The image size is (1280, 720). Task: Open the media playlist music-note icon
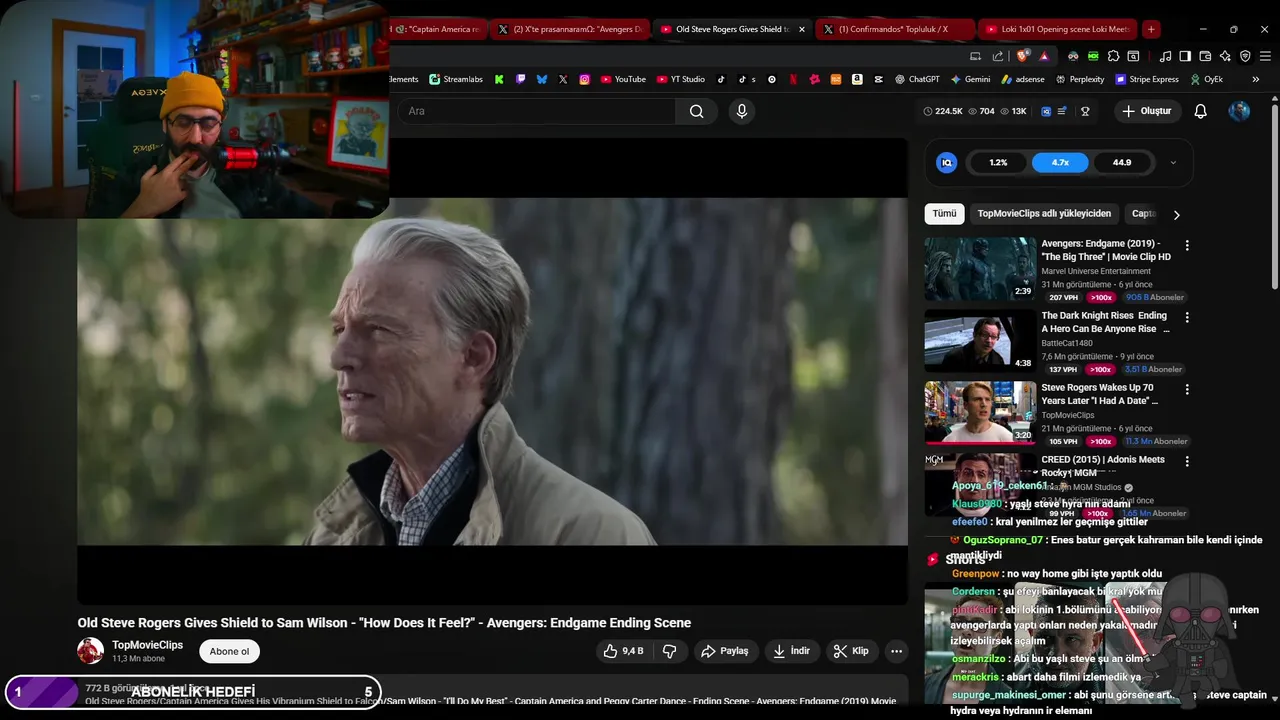1165,56
